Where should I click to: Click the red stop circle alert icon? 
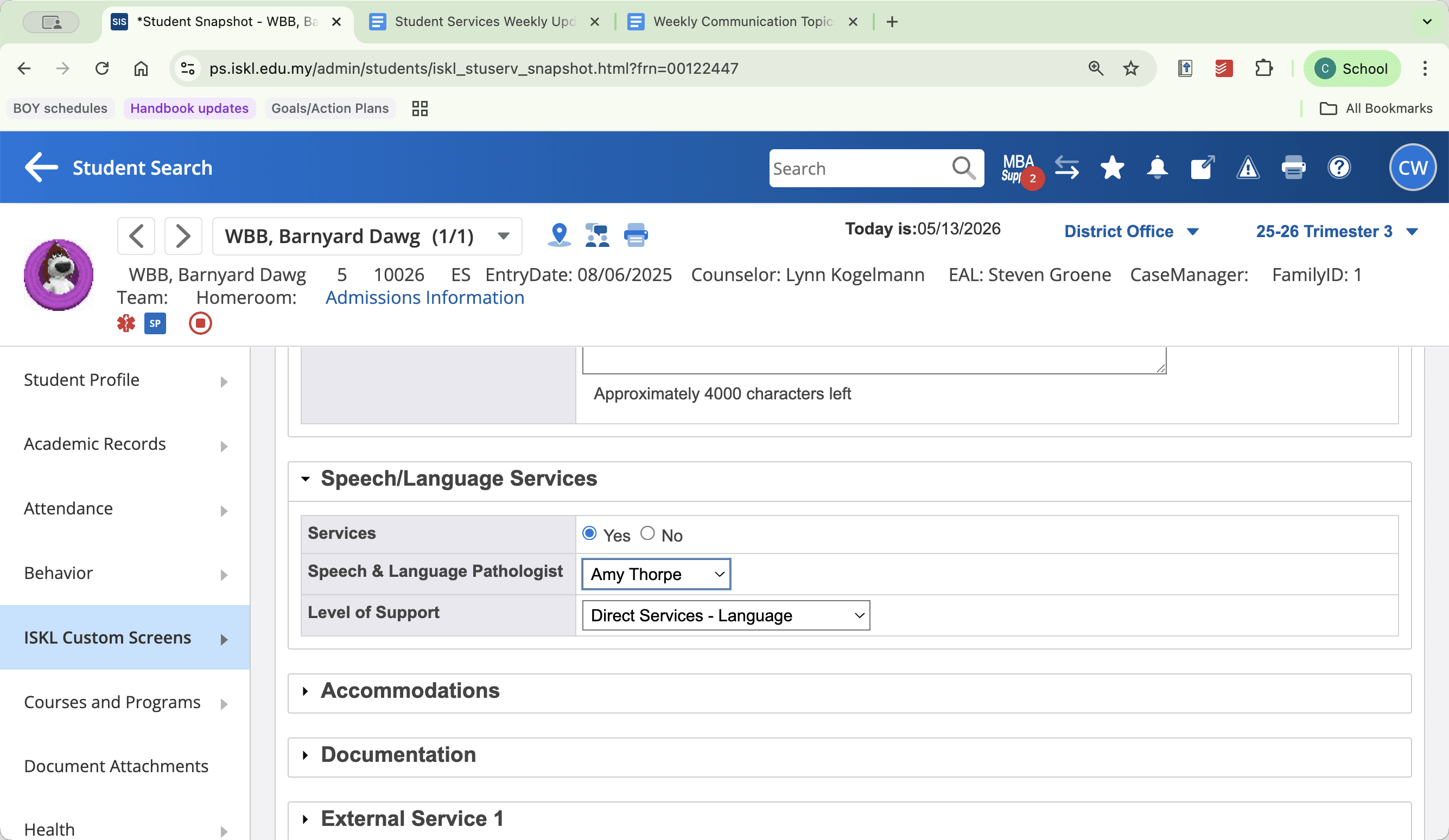(200, 323)
